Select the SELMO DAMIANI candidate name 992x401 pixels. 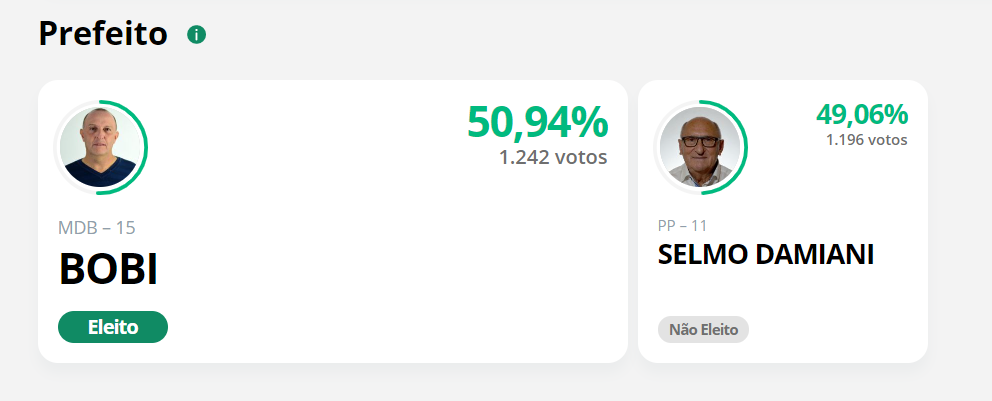pyautogui.click(x=766, y=254)
